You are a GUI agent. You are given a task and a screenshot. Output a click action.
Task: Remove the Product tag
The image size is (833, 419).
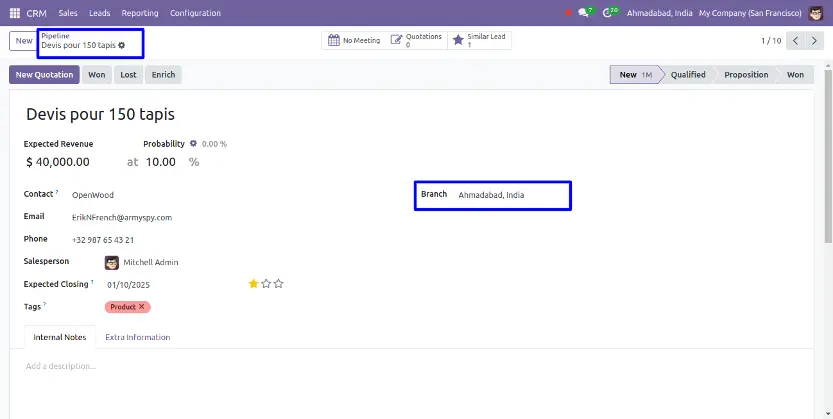click(142, 307)
